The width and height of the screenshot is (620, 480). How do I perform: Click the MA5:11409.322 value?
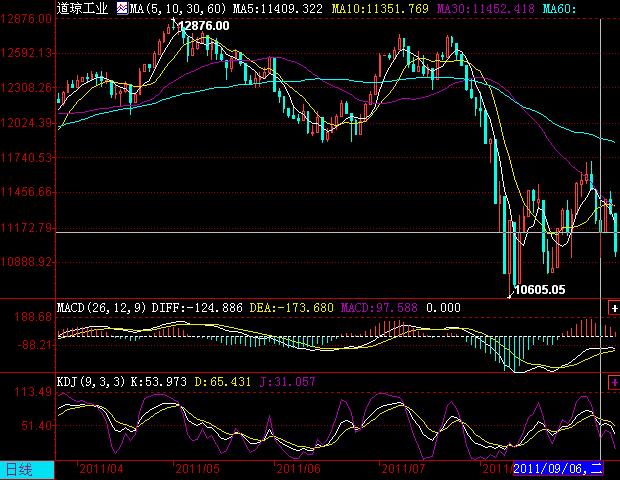click(x=278, y=8)
